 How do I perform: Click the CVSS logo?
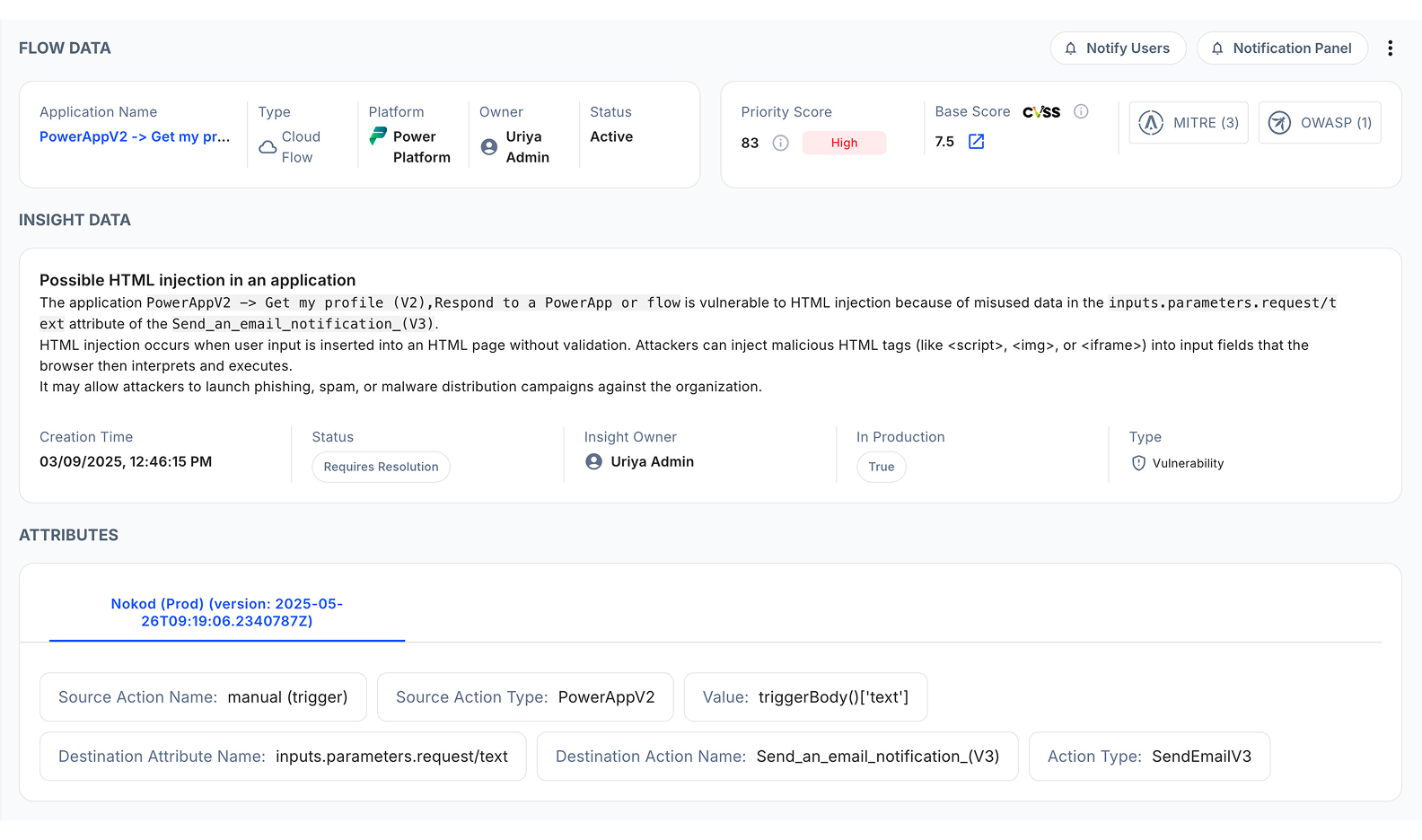1041,112
